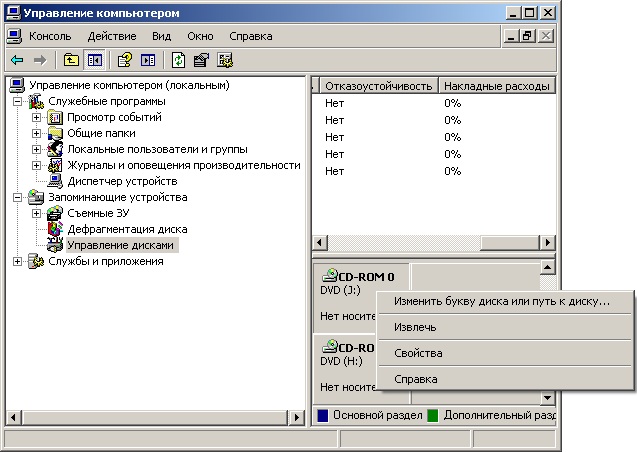Click the Refresh toolbar icon
Screen dimensions: 637x452
click(178, 60)
